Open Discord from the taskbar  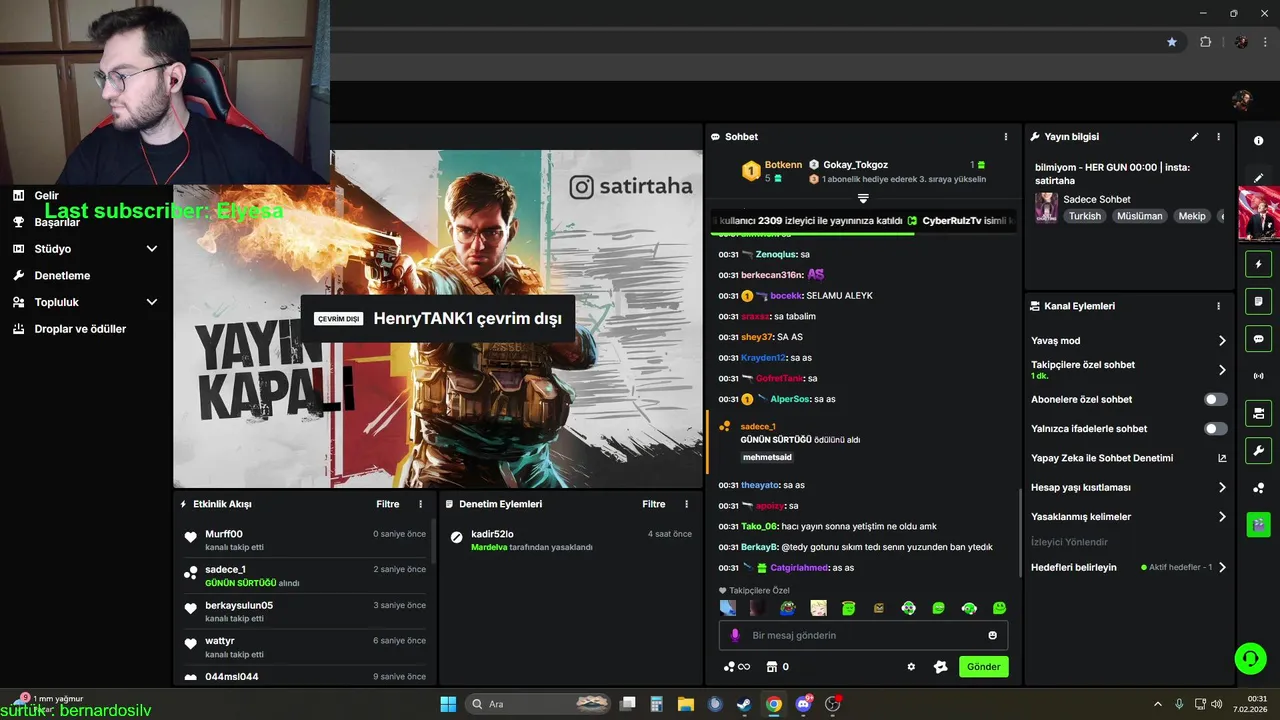click(x=803, y=704)
